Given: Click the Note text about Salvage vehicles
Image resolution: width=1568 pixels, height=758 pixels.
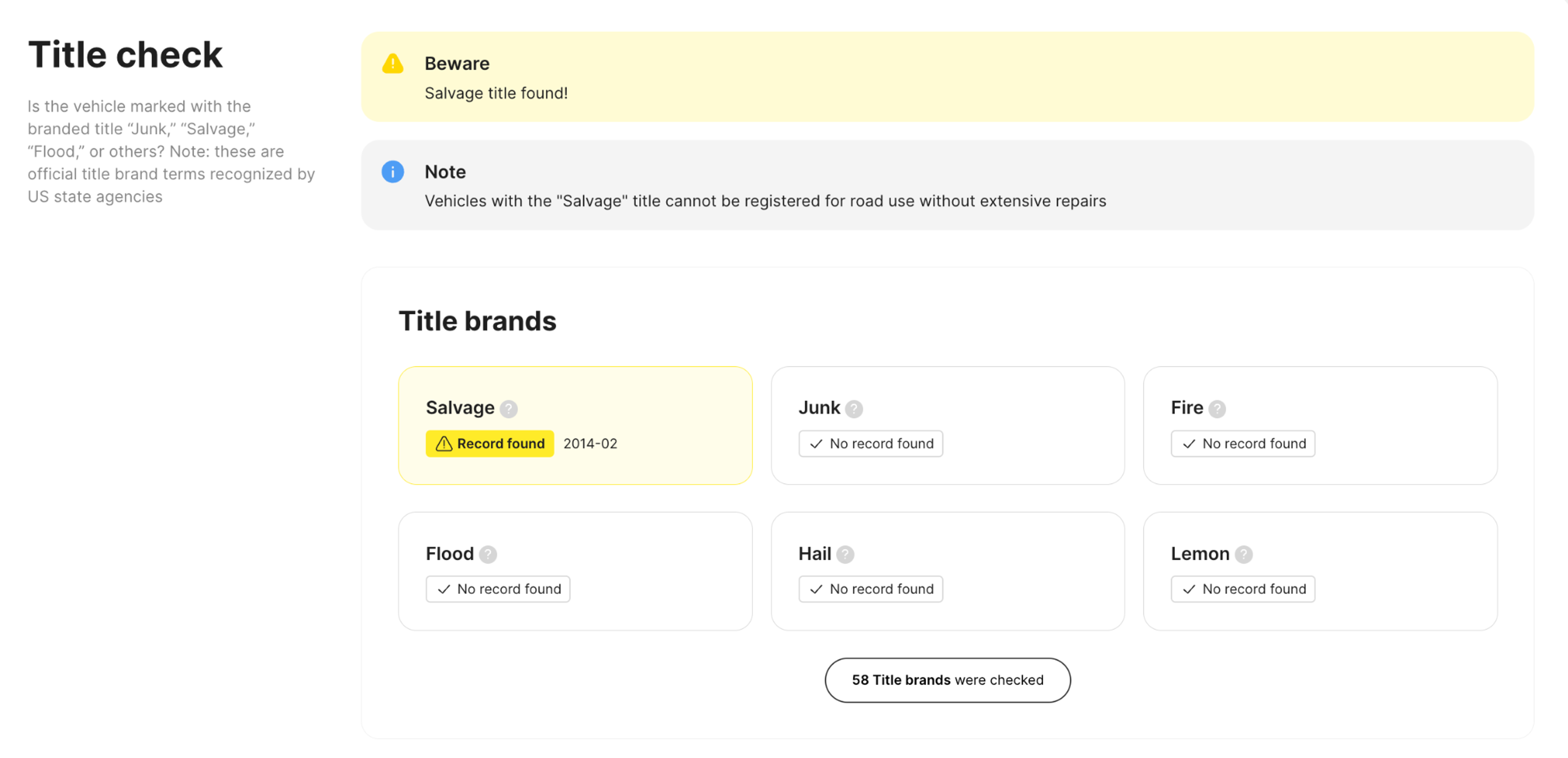Looking at the screenshot, I should (x=764, y=201).
